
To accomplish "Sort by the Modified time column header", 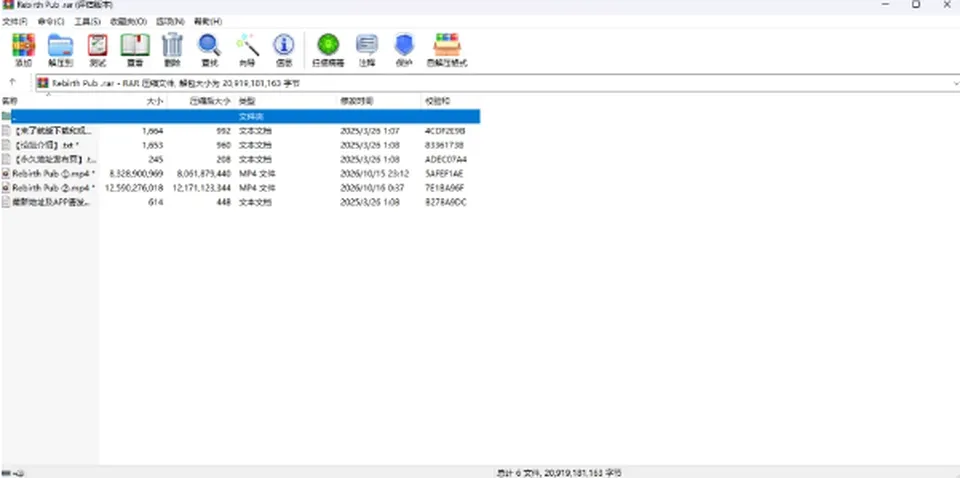I will 379,101.
